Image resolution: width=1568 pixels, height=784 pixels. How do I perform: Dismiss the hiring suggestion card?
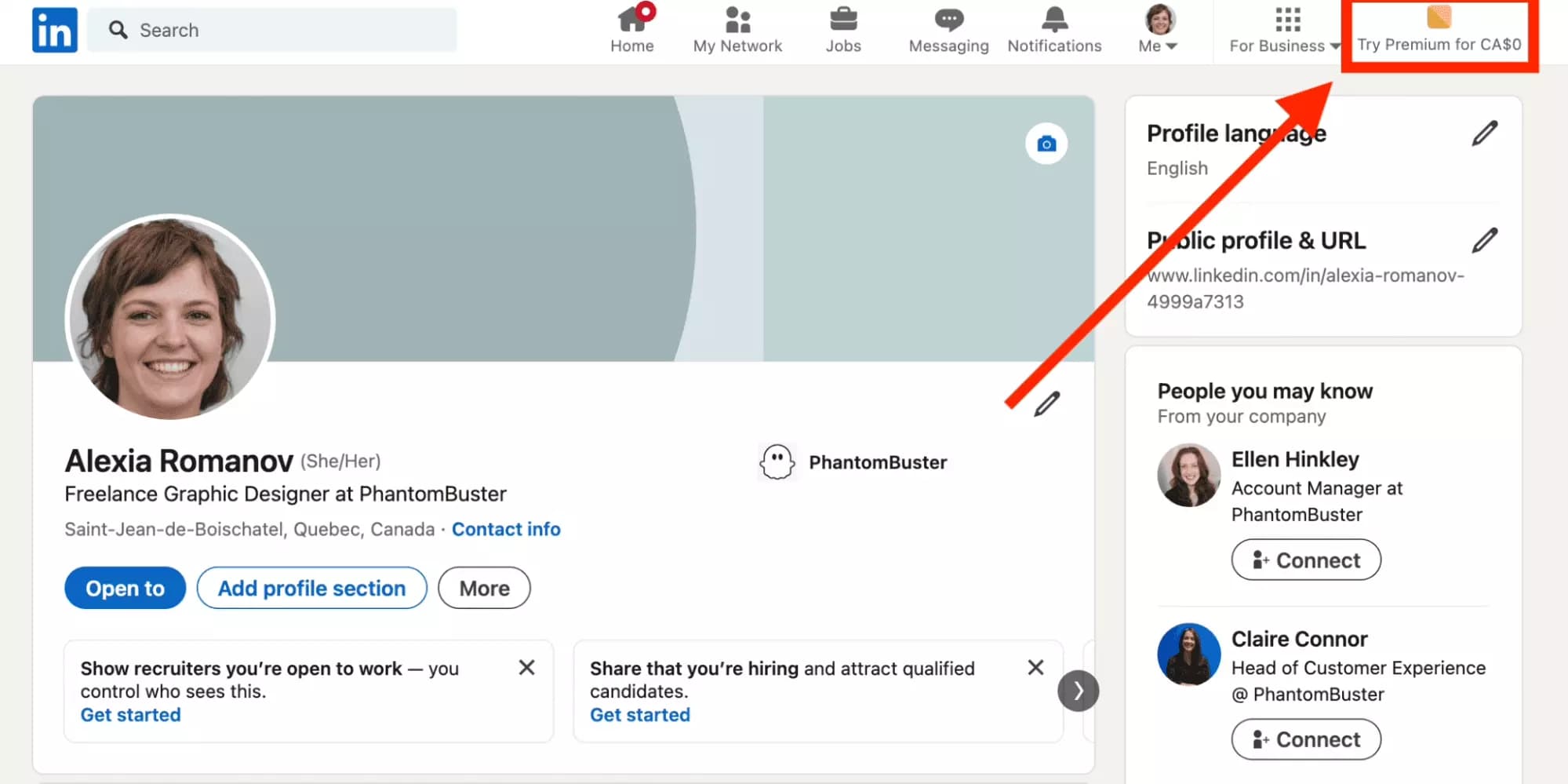pos(1035,667)
